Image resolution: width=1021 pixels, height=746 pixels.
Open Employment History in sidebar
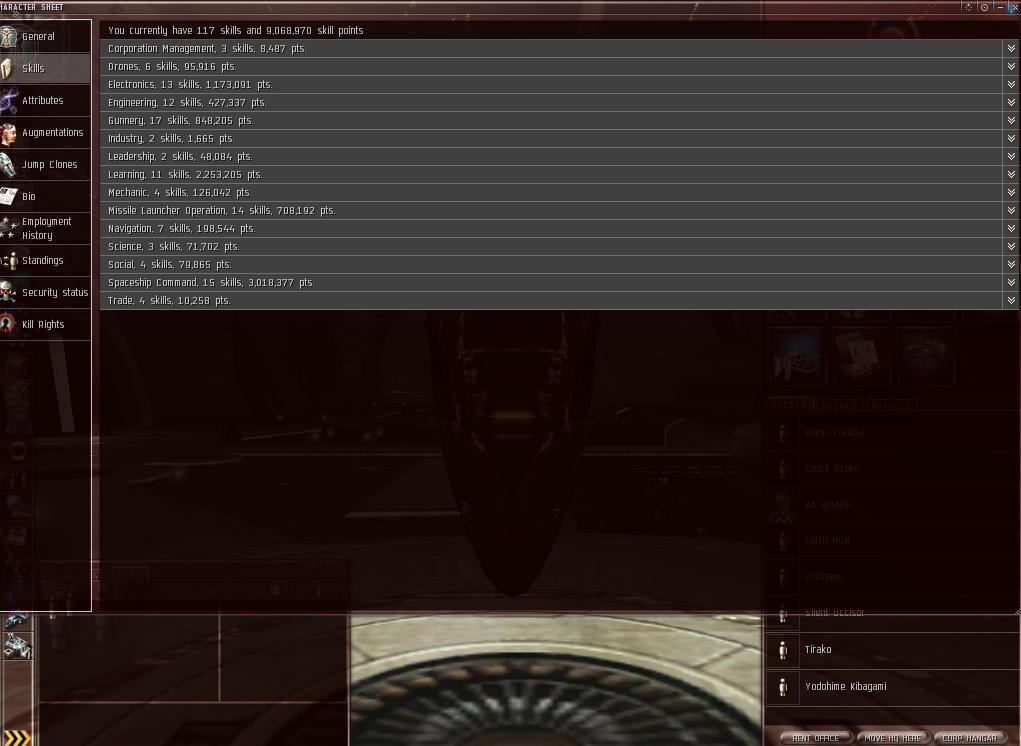point(45,228)
